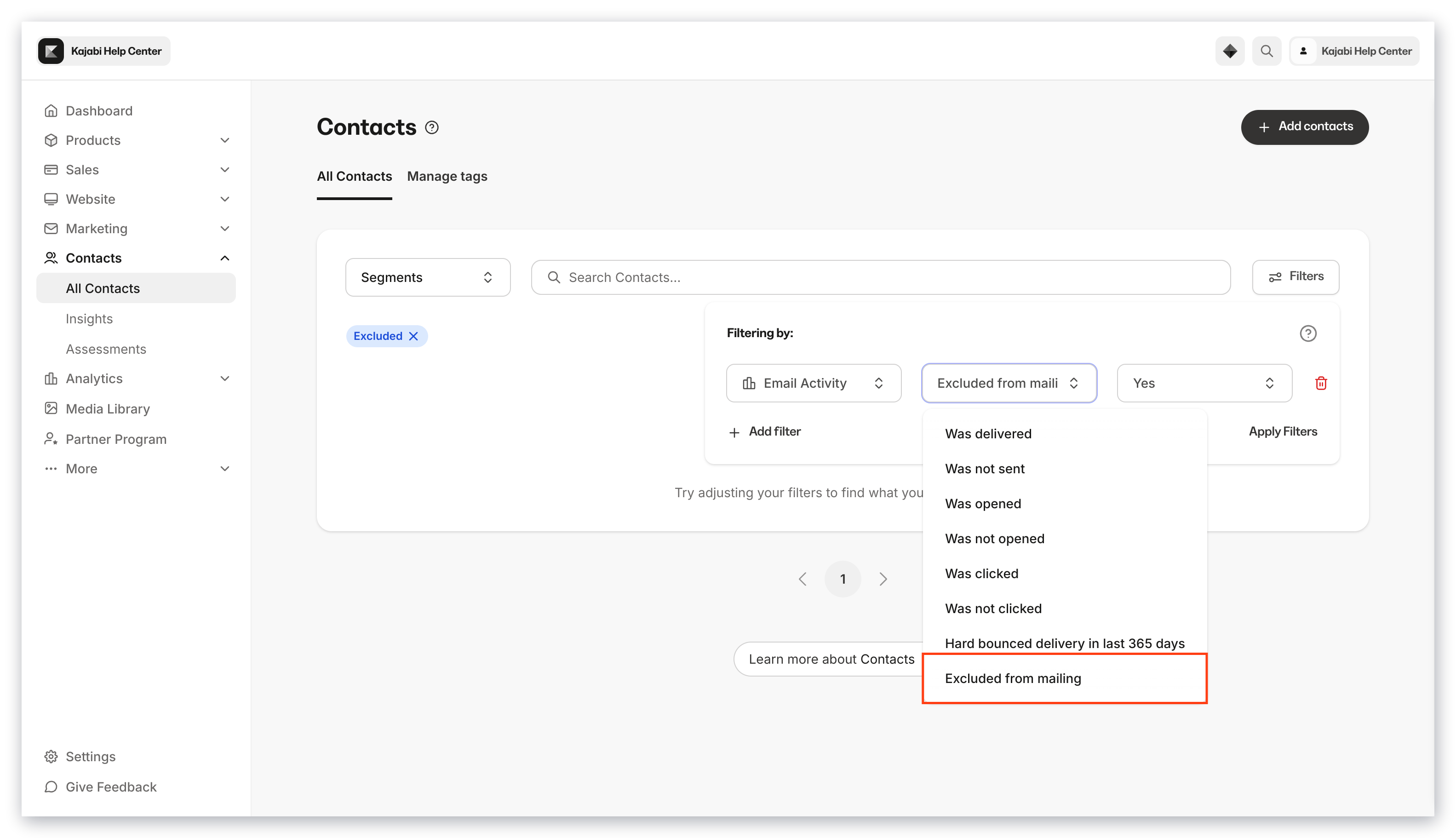Open the Email Activity dropdown
This screenshot has width=1456, height=838.
click(x=813, y=383)
